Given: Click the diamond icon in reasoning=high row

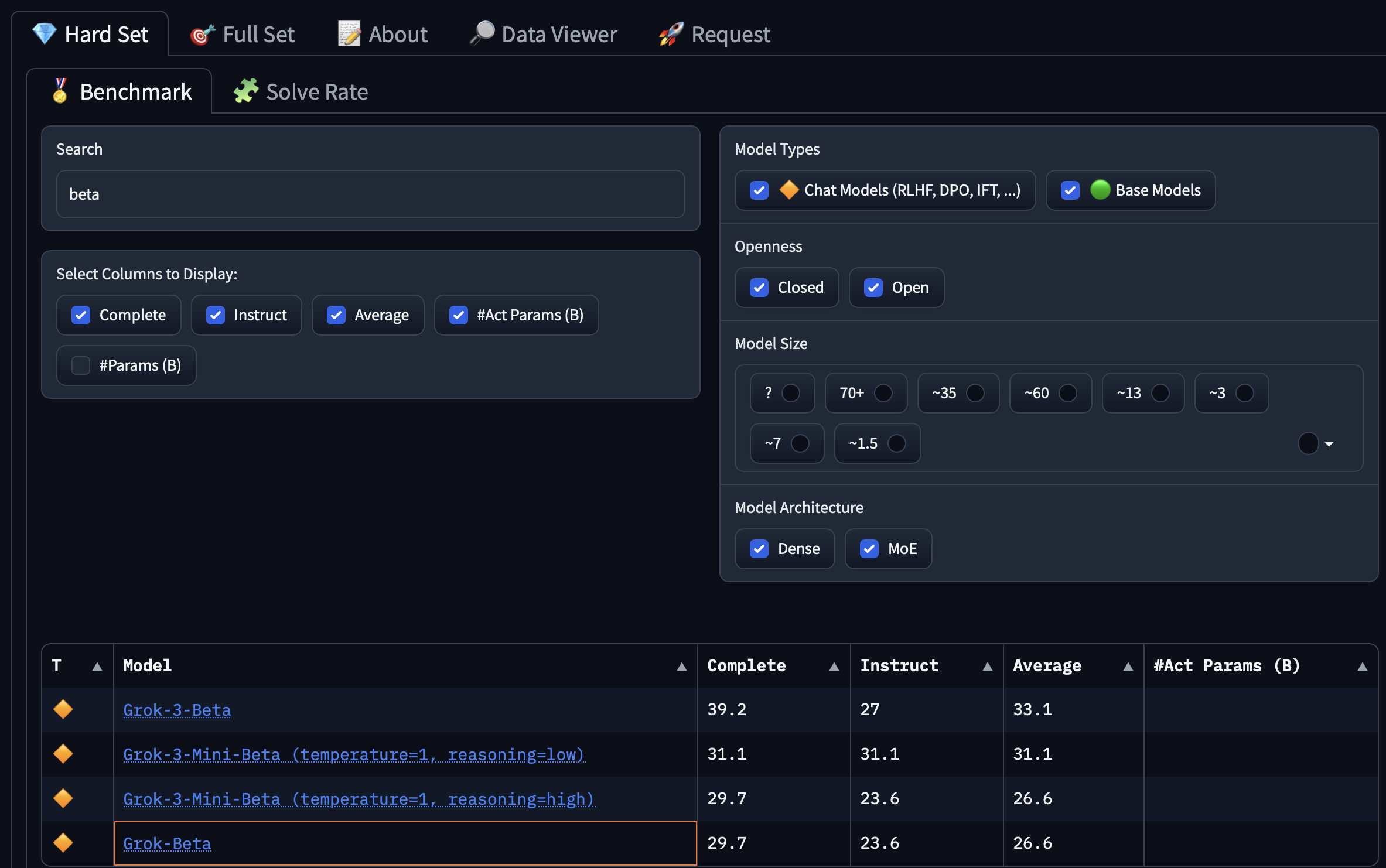Looking at the screenshot, I should pyautogui.click(x=63, y=798).
